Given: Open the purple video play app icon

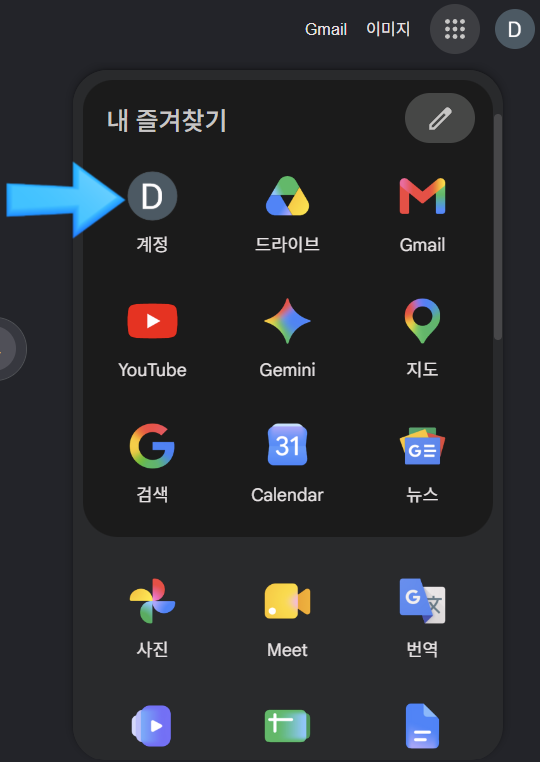Looking at the screenshot, I should [152, 726].
